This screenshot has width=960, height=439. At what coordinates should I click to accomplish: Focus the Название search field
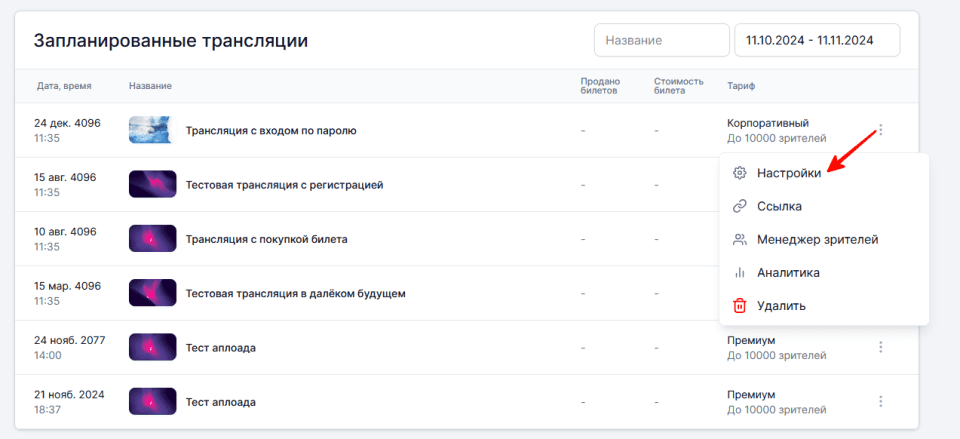click(661, 41)
